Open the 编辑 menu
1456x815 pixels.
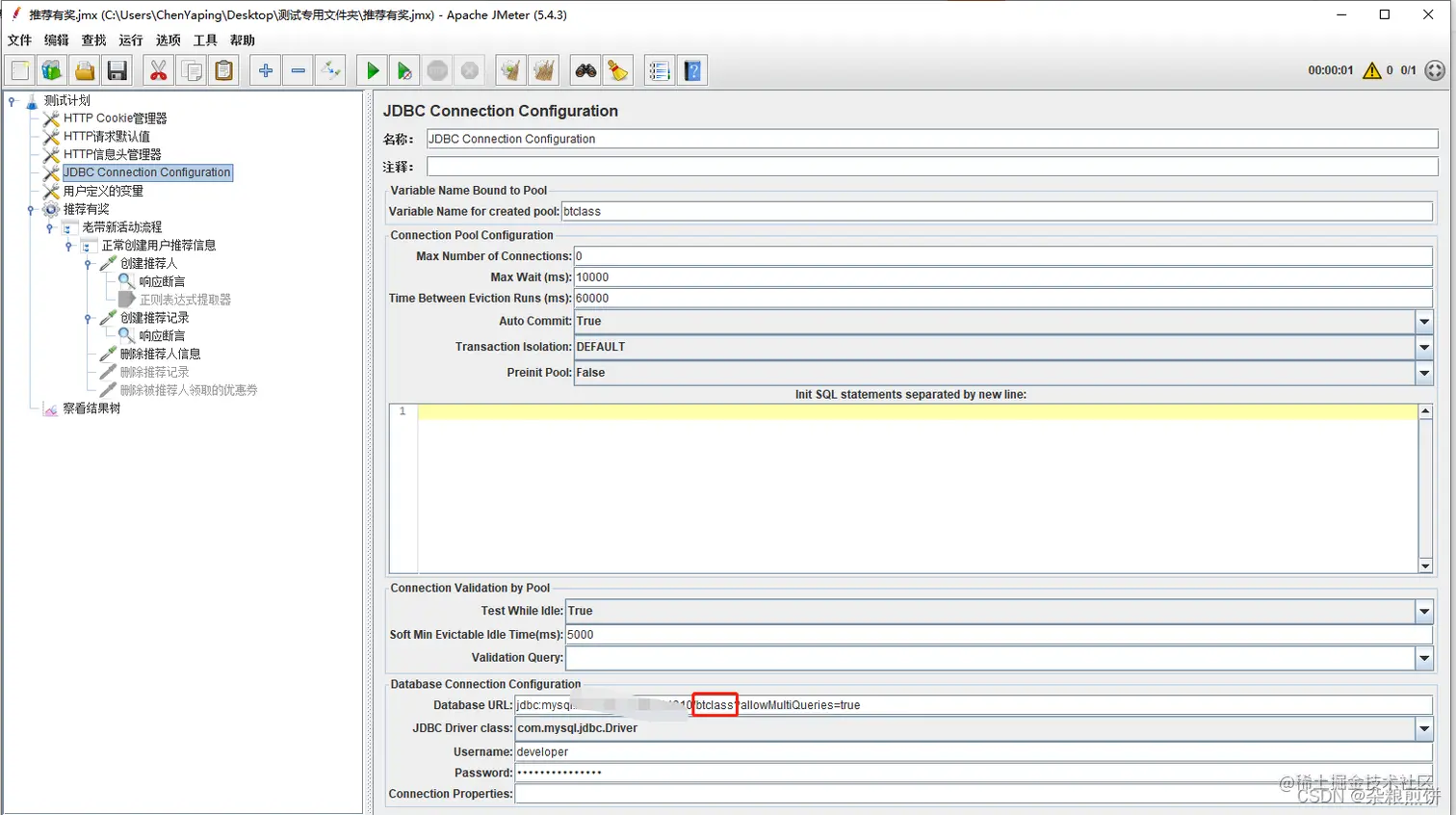[x=57, y=40]
